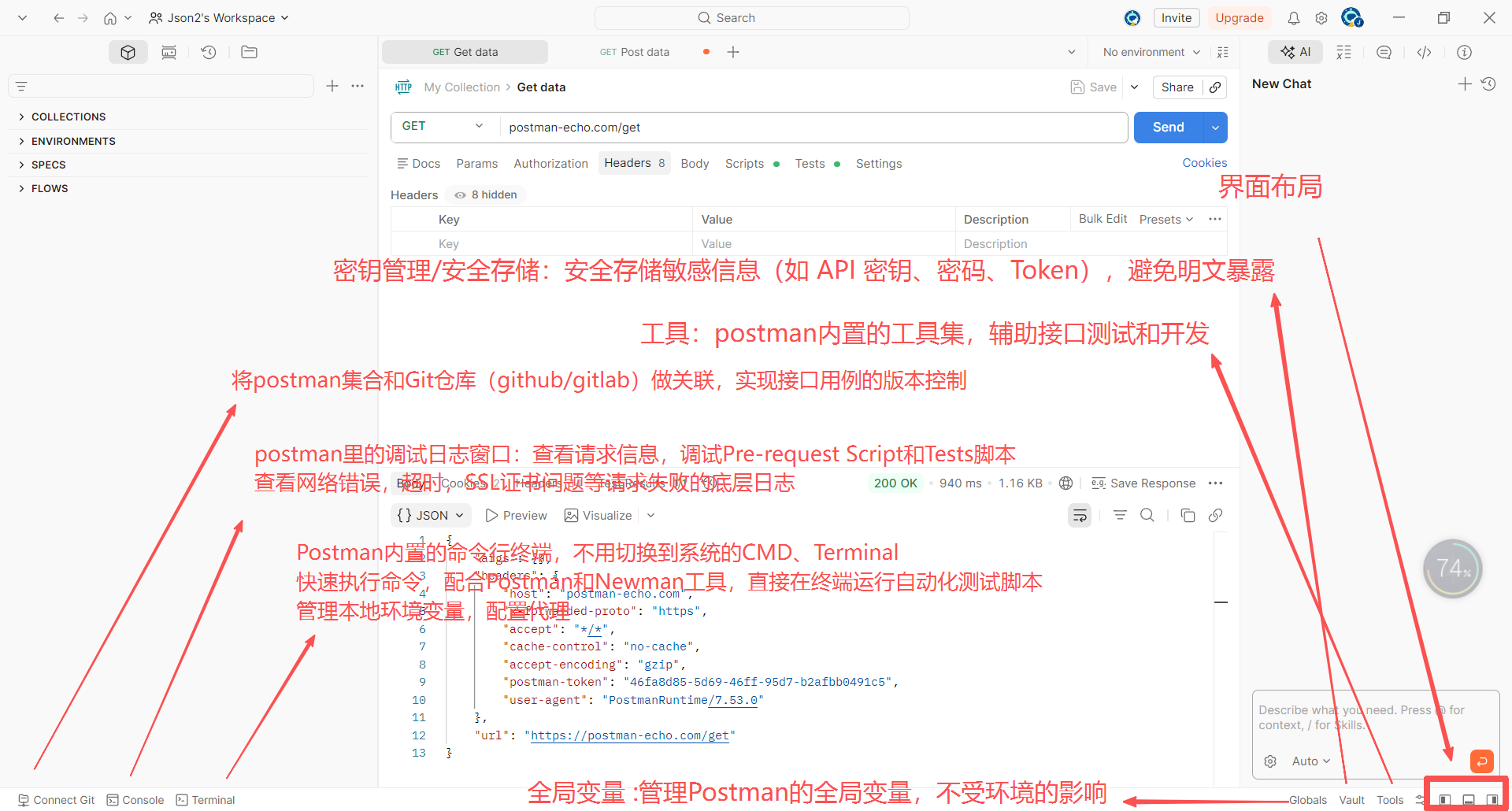
Task: Go forward with the right arrow
Action: pyautogui.click(x=83, y=18)
